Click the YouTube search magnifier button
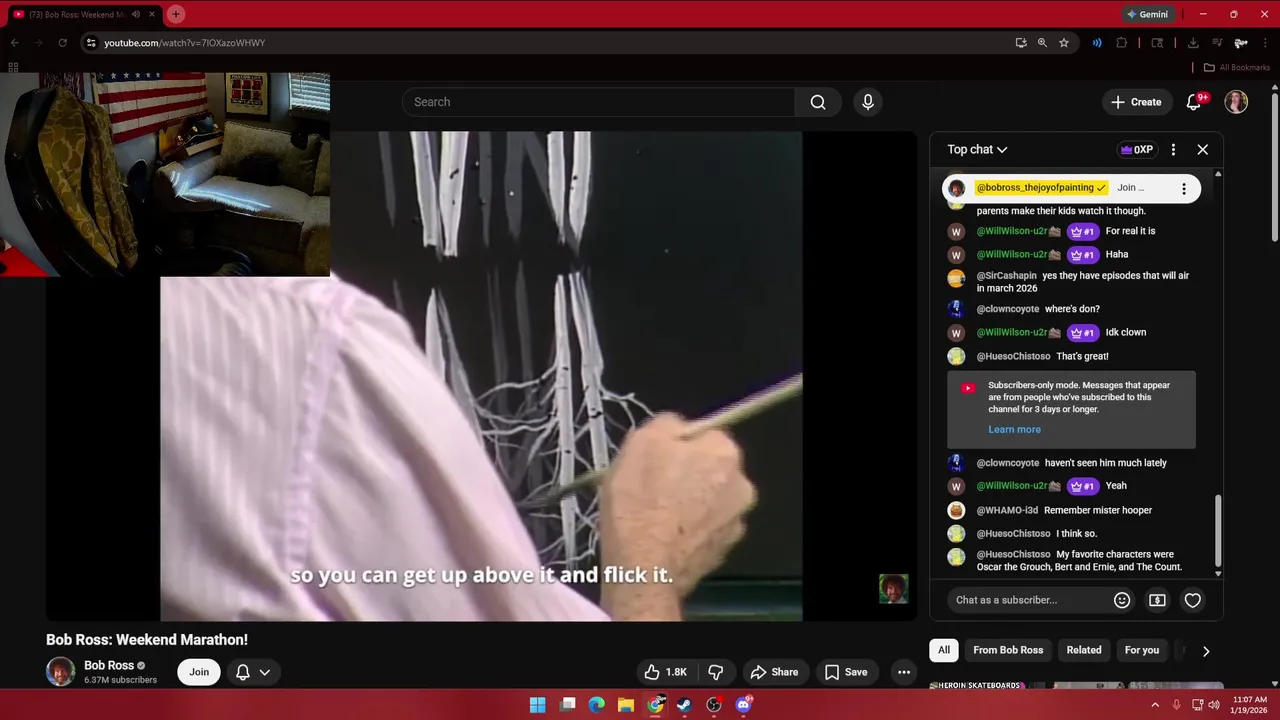Image resolution: width=1280 pixels, height=720 pixels. point(818,102)
